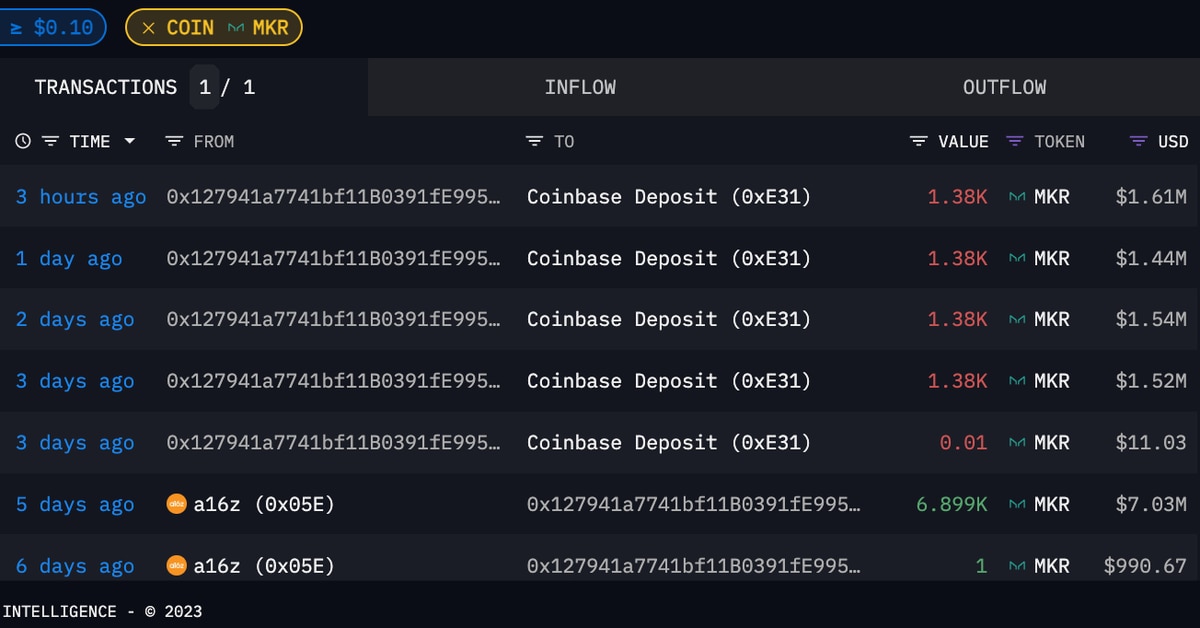Click the MKR token icon in the first row

tap(1018, 197)
